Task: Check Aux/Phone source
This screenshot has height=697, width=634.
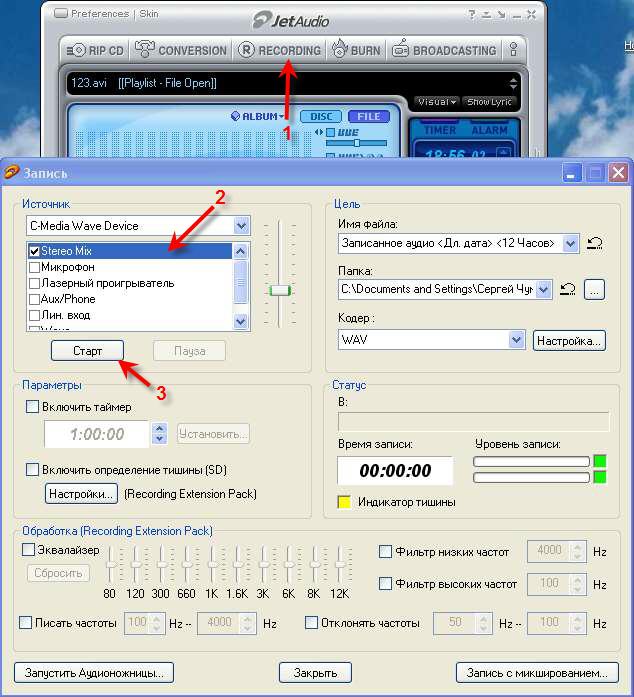Action: click(x=34, y=299)
